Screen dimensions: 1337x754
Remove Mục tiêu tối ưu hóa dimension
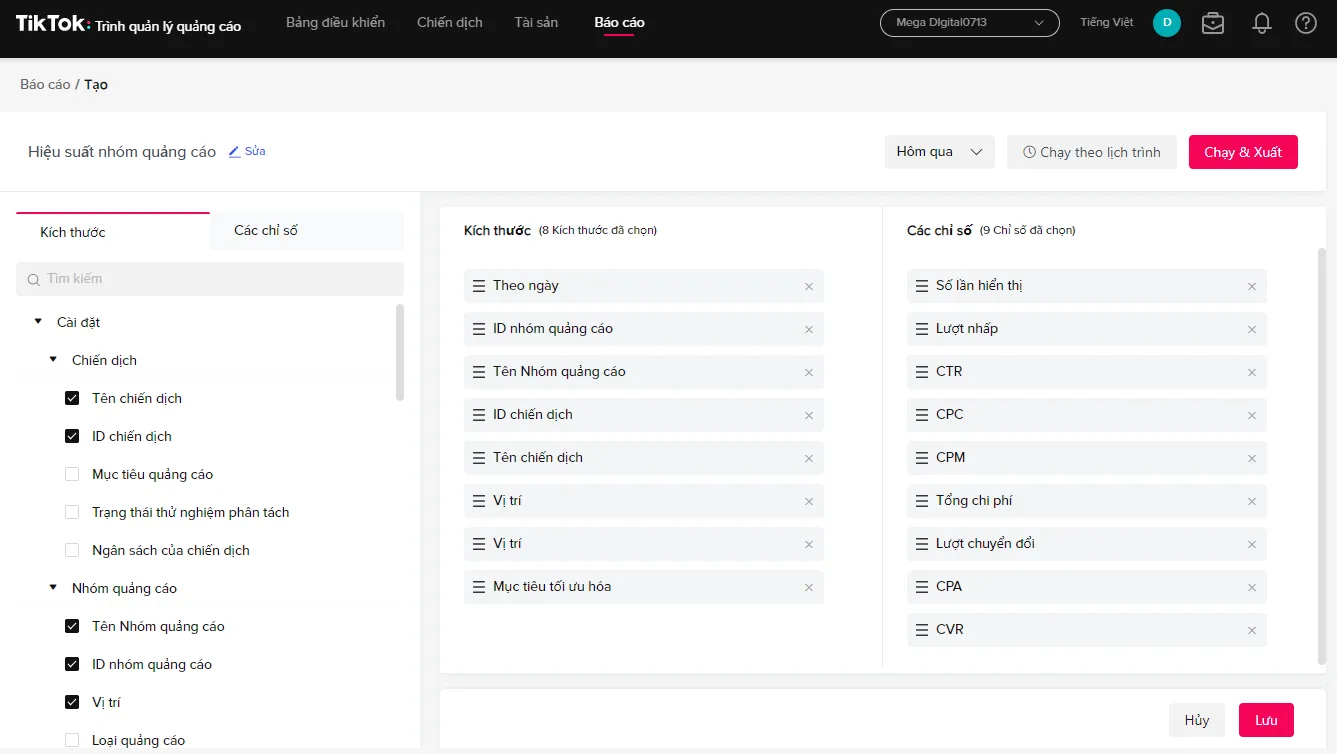click(809, 588)
